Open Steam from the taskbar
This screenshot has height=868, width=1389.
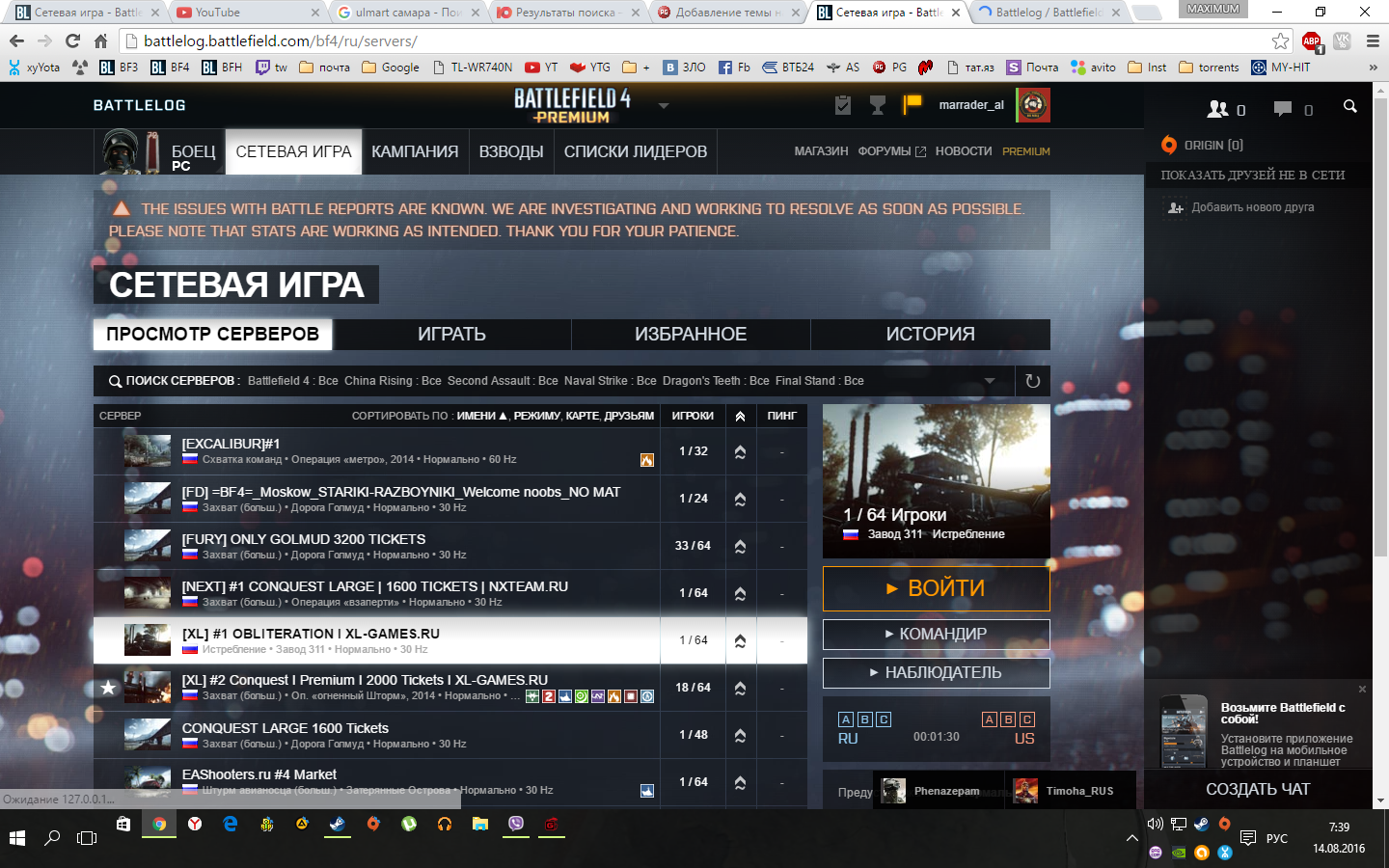pyautogui.click(x=338, y=825)
